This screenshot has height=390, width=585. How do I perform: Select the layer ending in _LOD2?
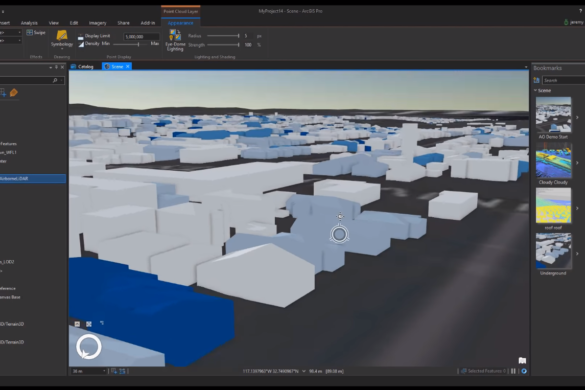point(7,262)
